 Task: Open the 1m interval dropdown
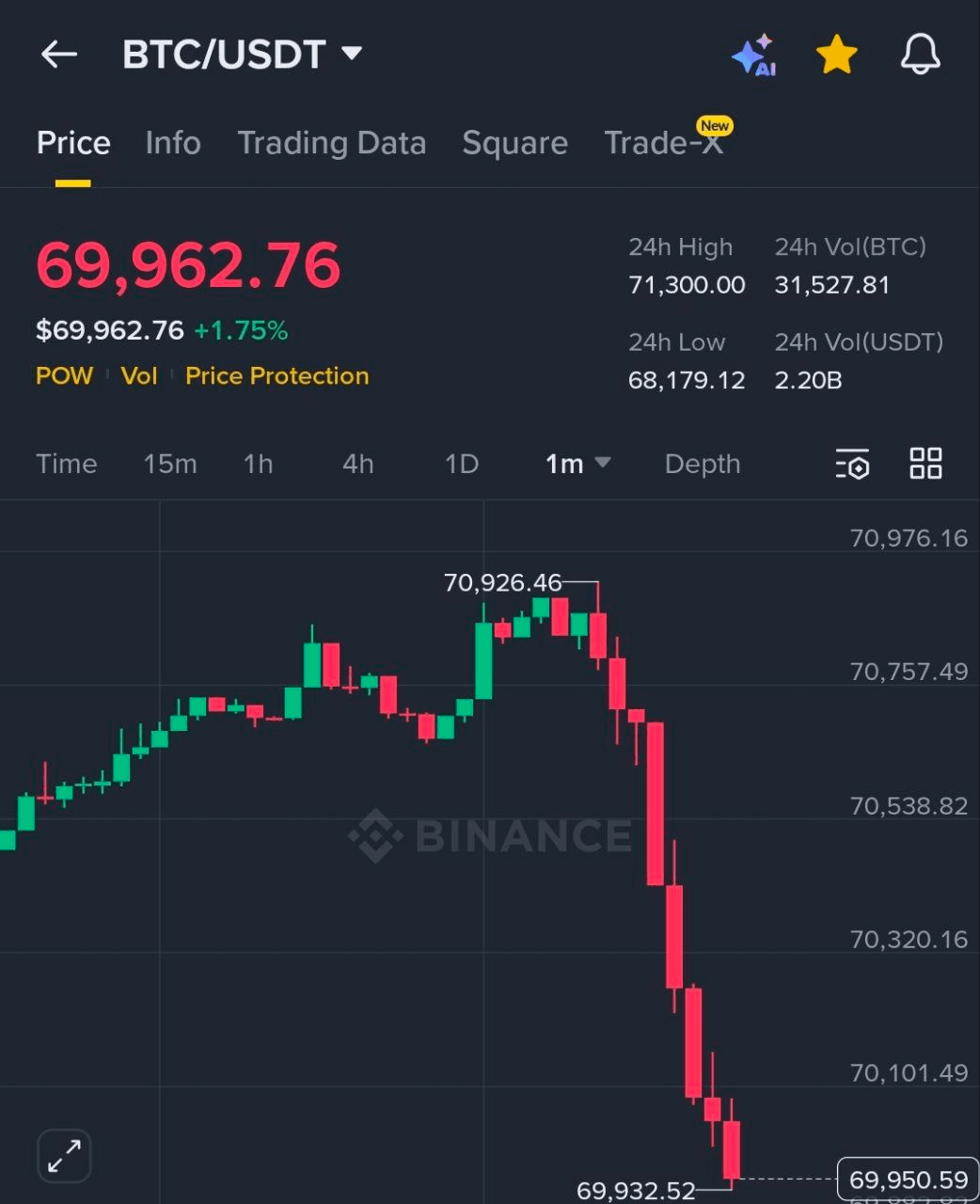577,464
